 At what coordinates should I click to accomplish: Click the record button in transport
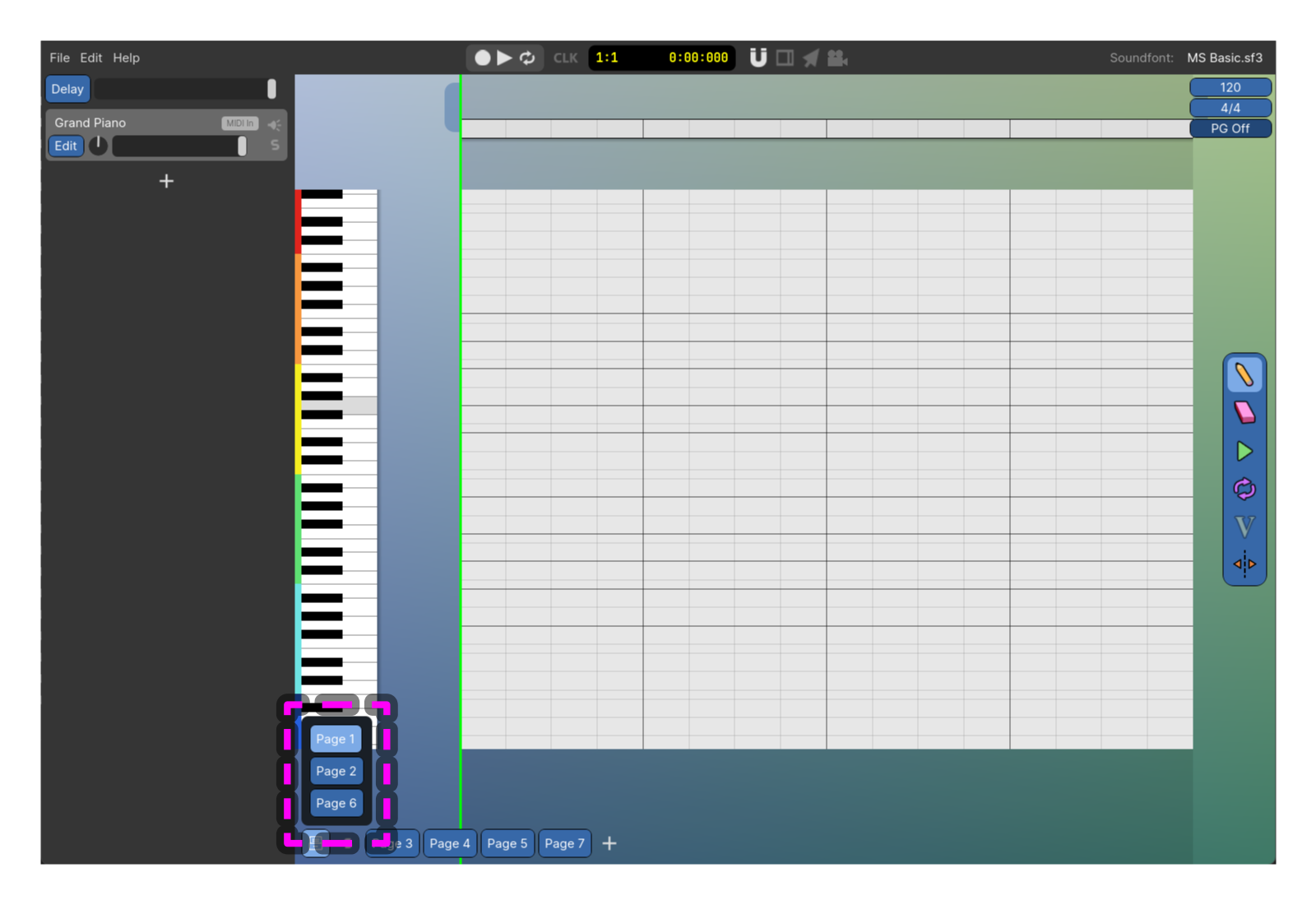483,58
